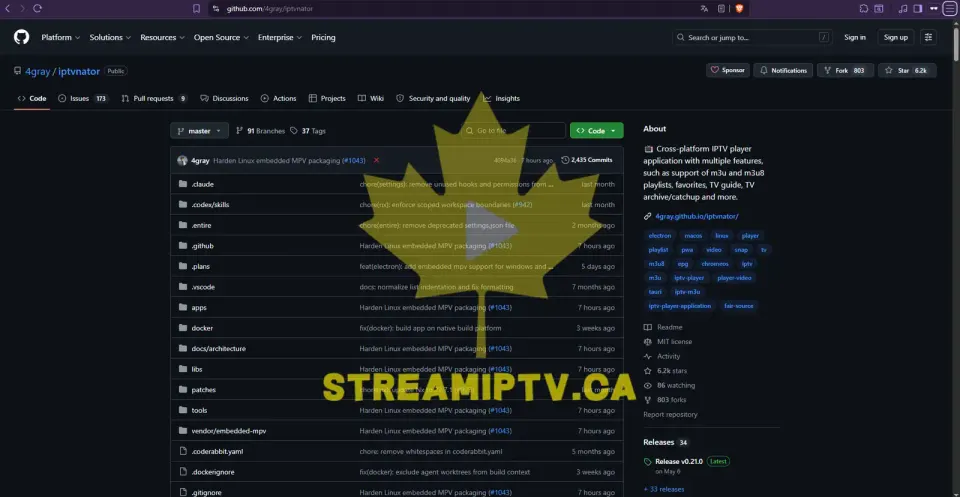Click the Search or jump to field
960x497 pixels.
click(753, 37)
